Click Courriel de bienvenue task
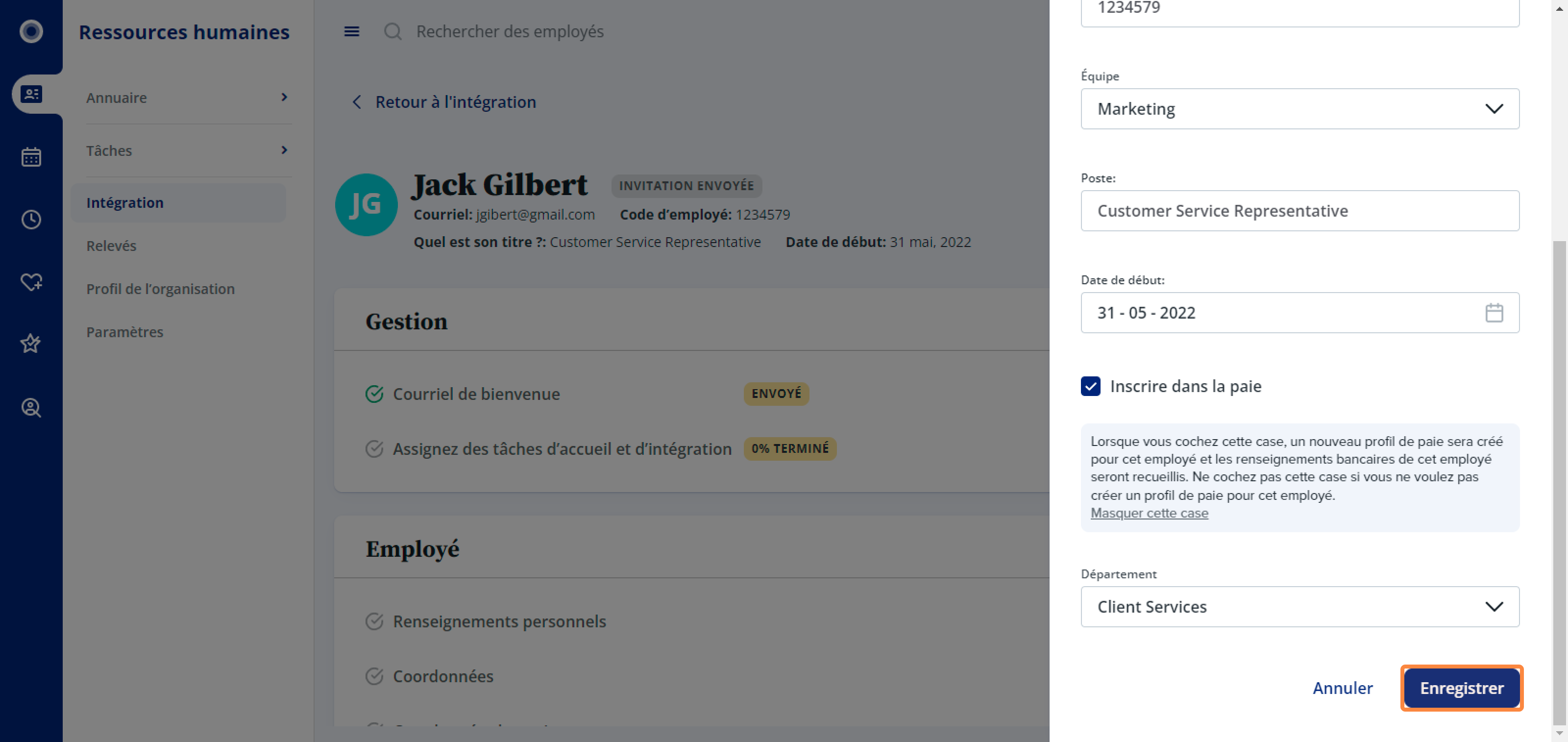Viewport: 1568px width, 742px height. click(476, 394)
